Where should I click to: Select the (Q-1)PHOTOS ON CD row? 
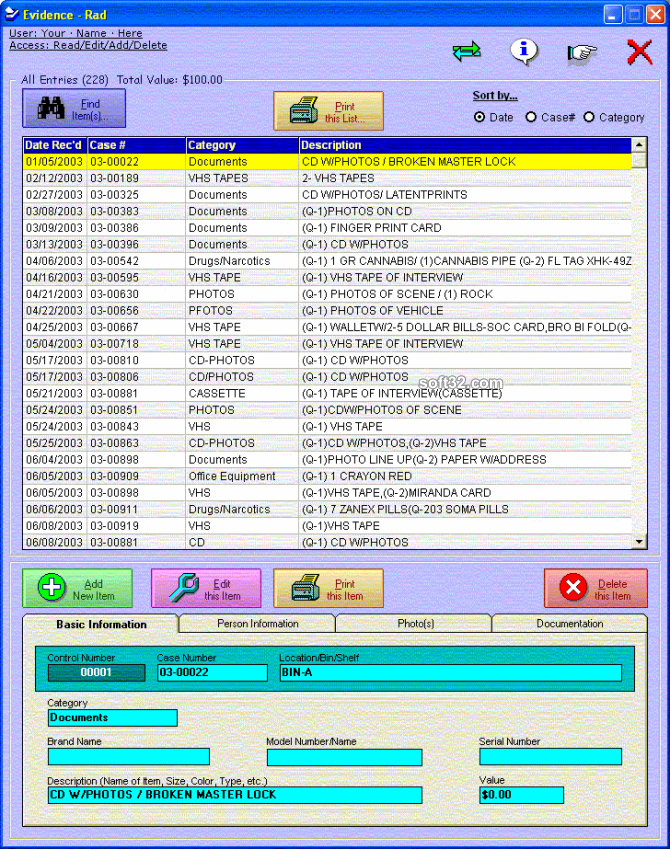click(328, 211)
